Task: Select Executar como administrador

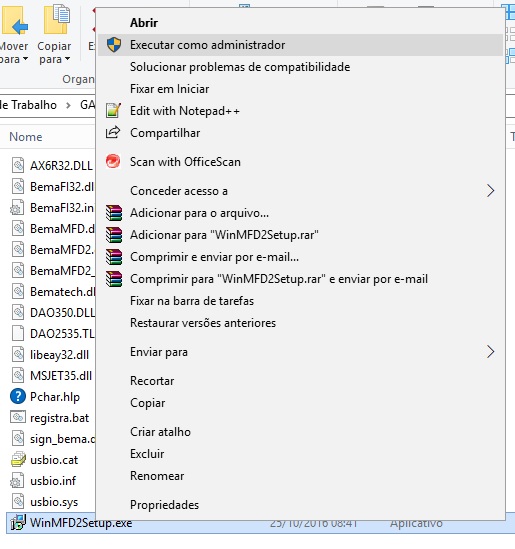Action: point(300,45)
